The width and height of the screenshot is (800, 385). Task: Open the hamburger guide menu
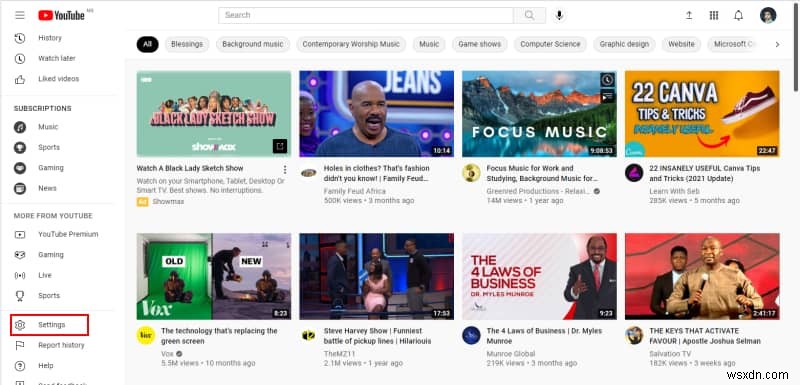[20, 15]
